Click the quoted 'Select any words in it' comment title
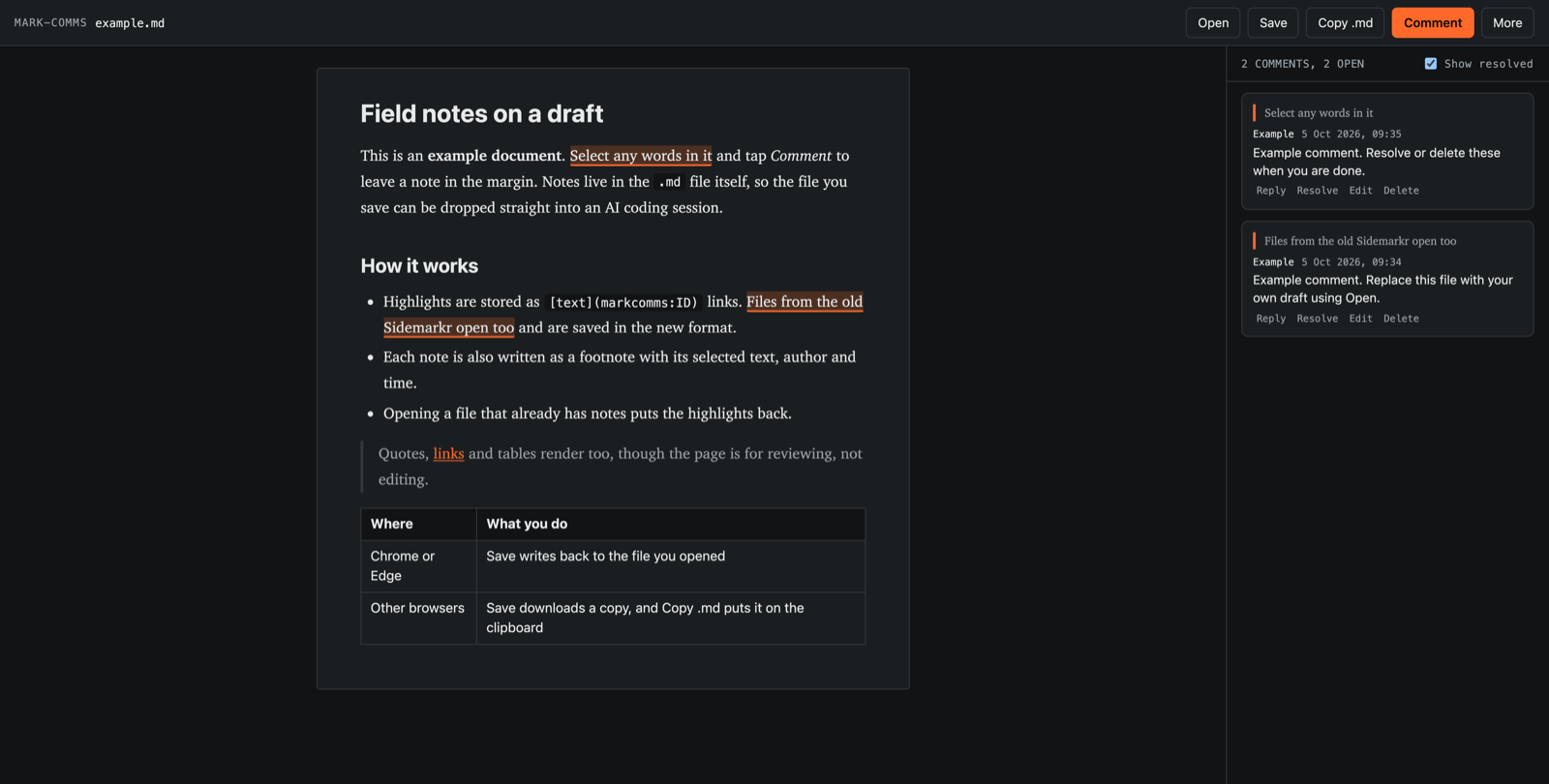Screen dimensions: 1549x784 click(x=1319, y=113)
